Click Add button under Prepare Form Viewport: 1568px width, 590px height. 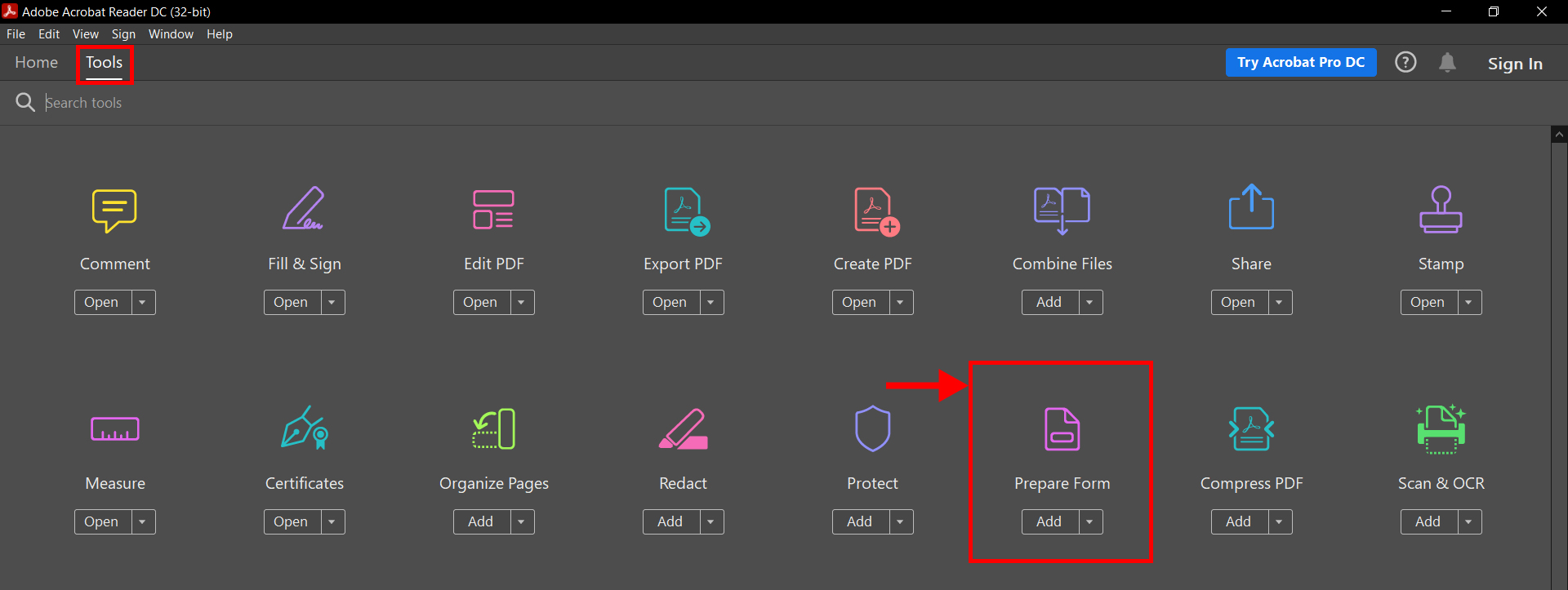point(1049,521)
